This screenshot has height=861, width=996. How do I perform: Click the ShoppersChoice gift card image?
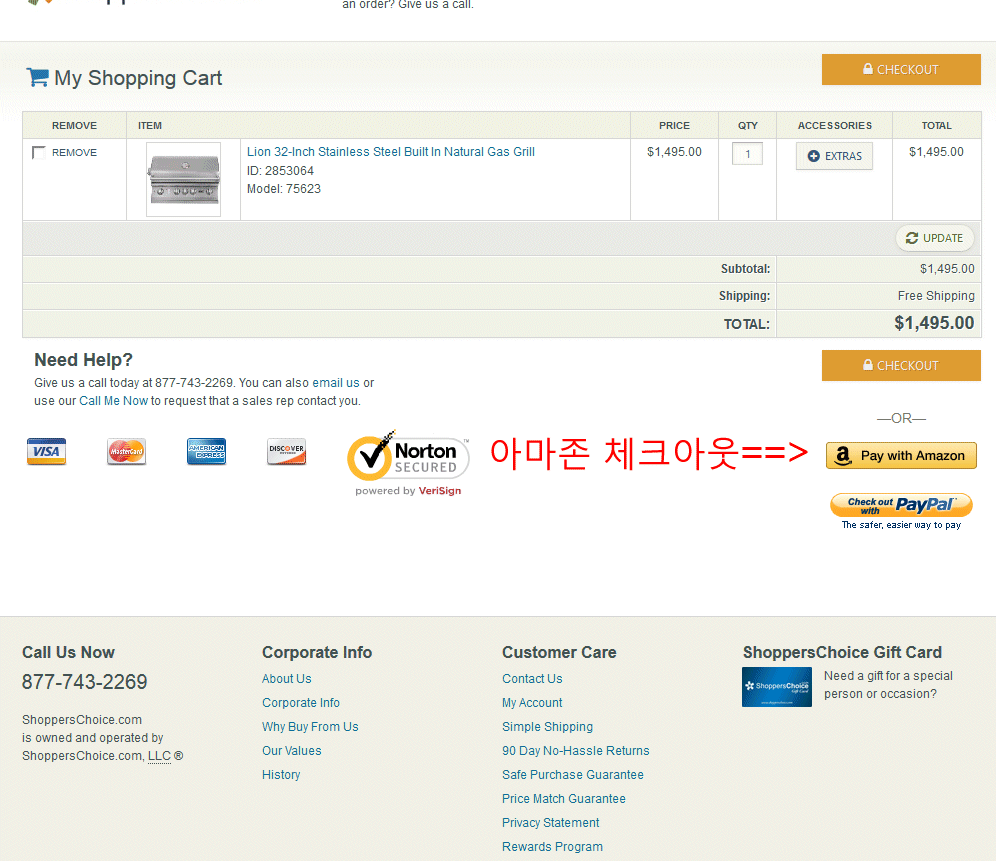point(776,687)
